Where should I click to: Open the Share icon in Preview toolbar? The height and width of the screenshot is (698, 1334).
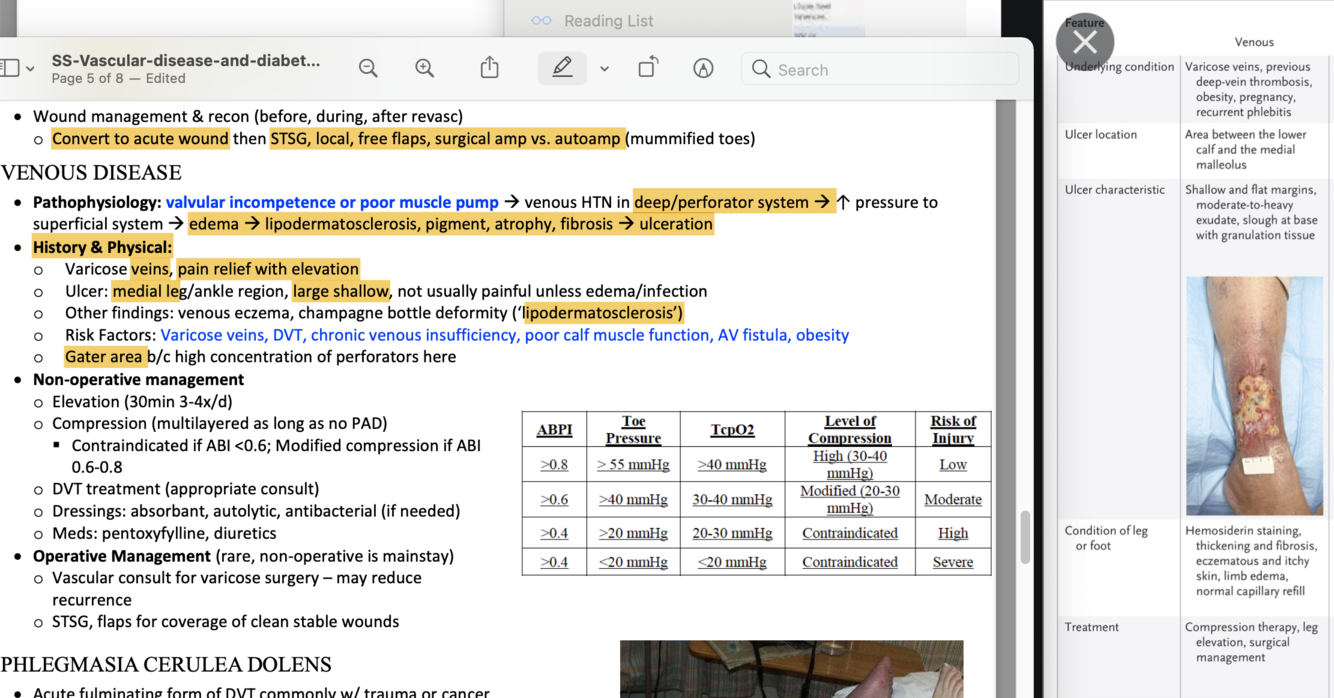pyautogui.click(x=489, y=67)
